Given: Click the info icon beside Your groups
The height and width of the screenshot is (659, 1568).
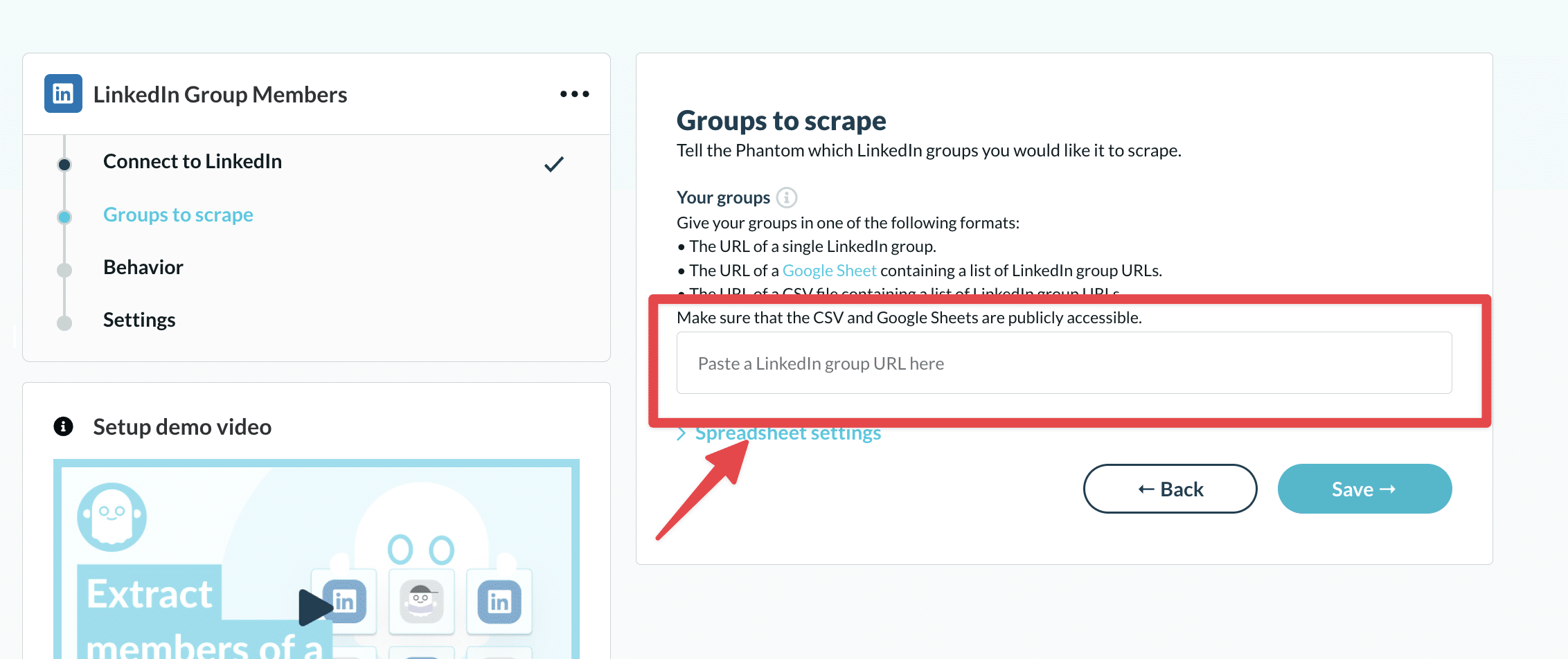Looking at the screenshot, I should pos(787,198).
